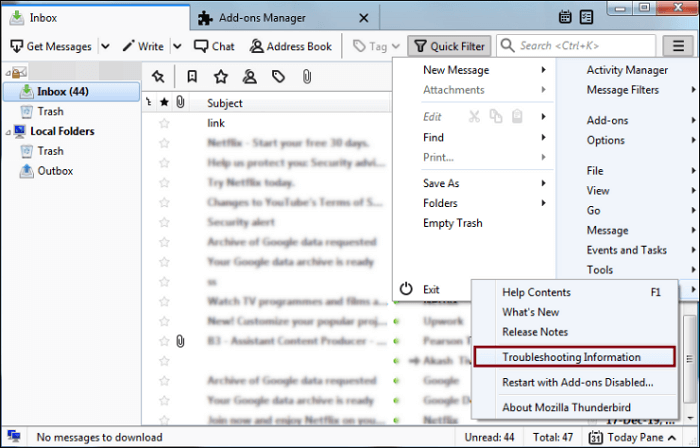
Task: Filter starred messages in quick filter bar
Action: [221, 77]
